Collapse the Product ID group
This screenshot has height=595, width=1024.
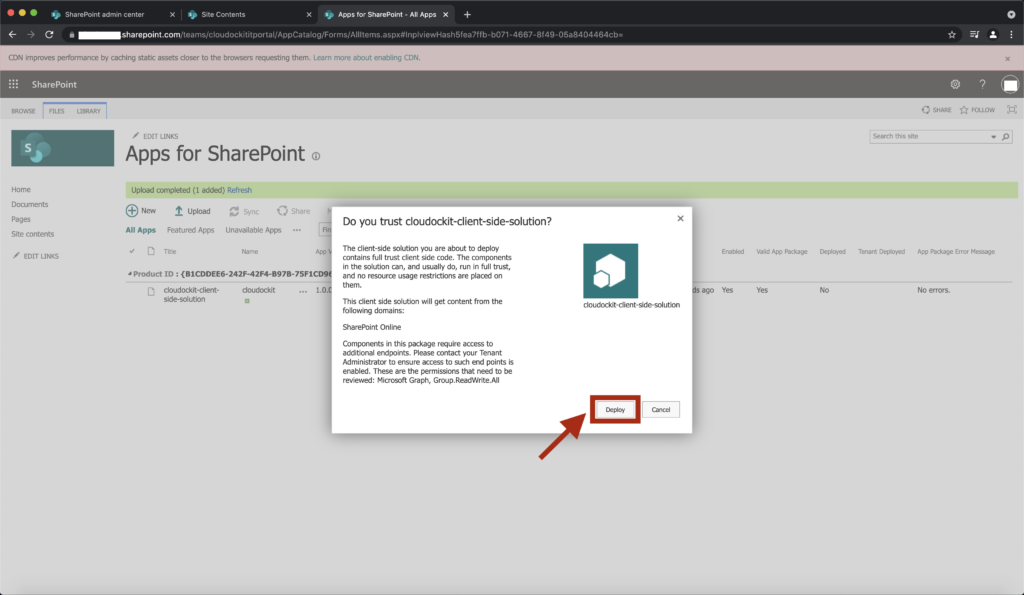129,274
